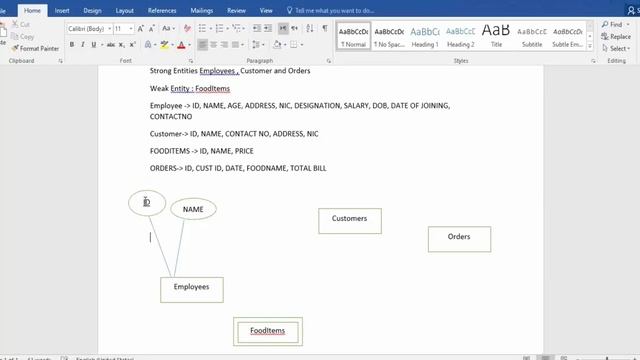
Task: Click the Find magnifier icon
Action: tap(605, 24)
